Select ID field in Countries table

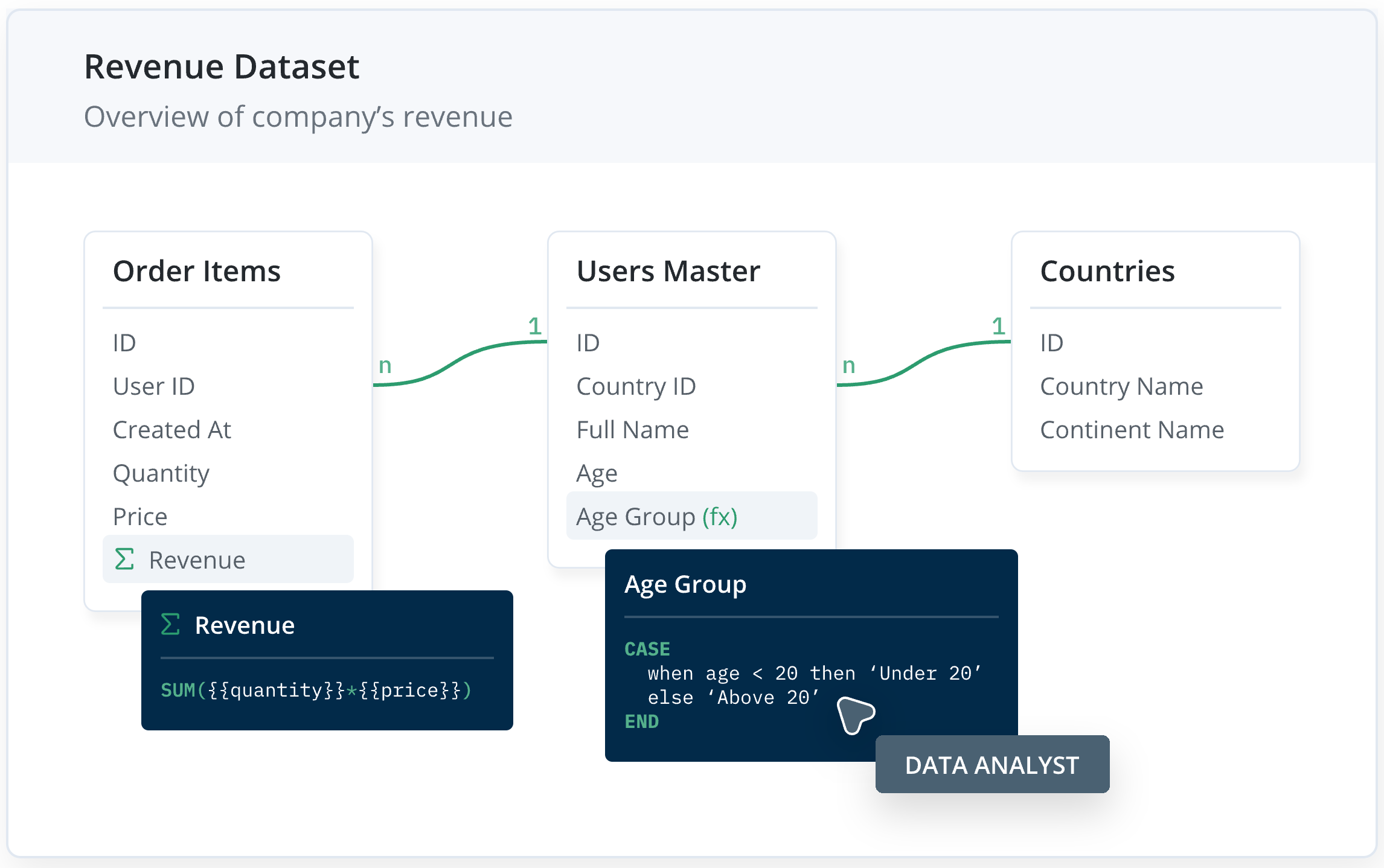point(1052,343)
